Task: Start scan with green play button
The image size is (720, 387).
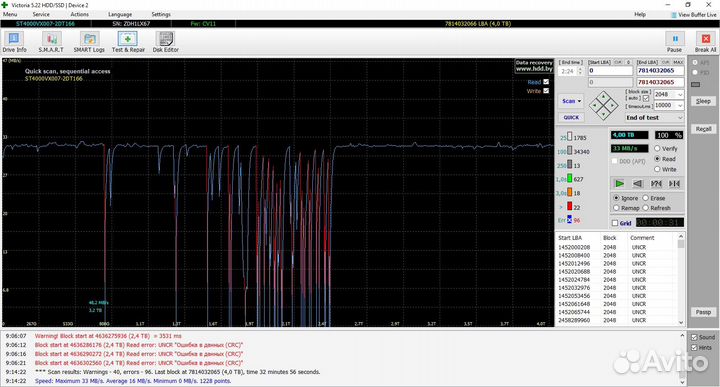Action: [619, 184]
